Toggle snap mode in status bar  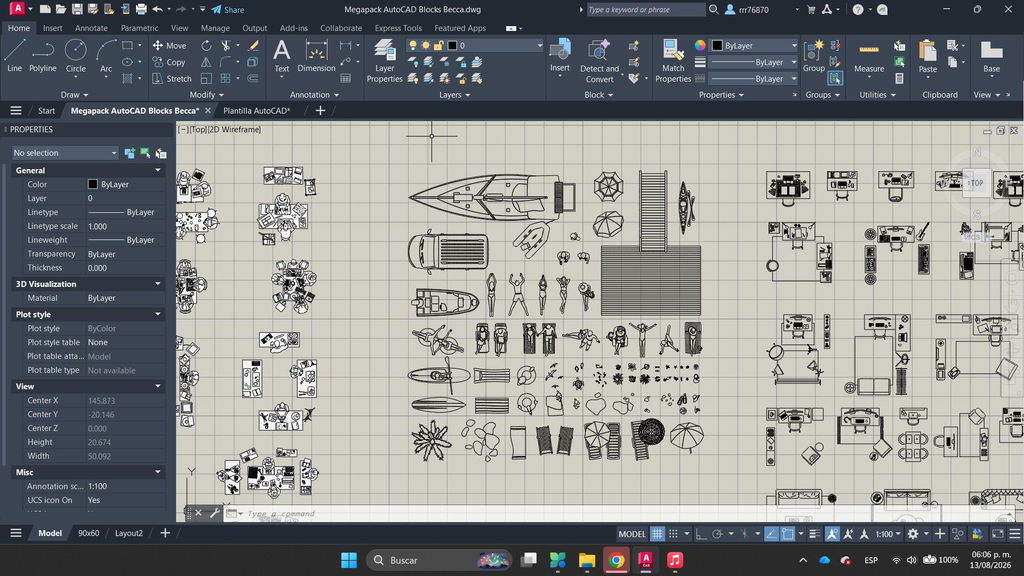pyautogui.click(x=673, y=534)
